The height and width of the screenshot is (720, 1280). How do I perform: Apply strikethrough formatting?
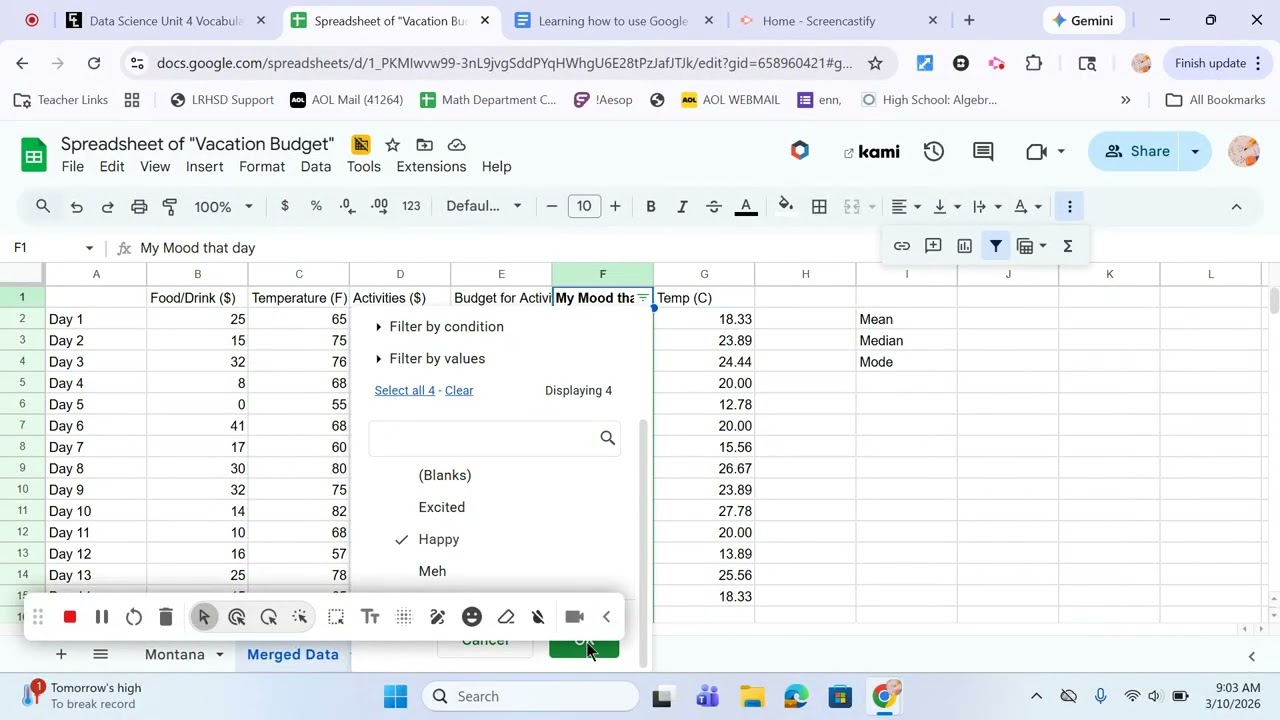(x=714, y=207)
